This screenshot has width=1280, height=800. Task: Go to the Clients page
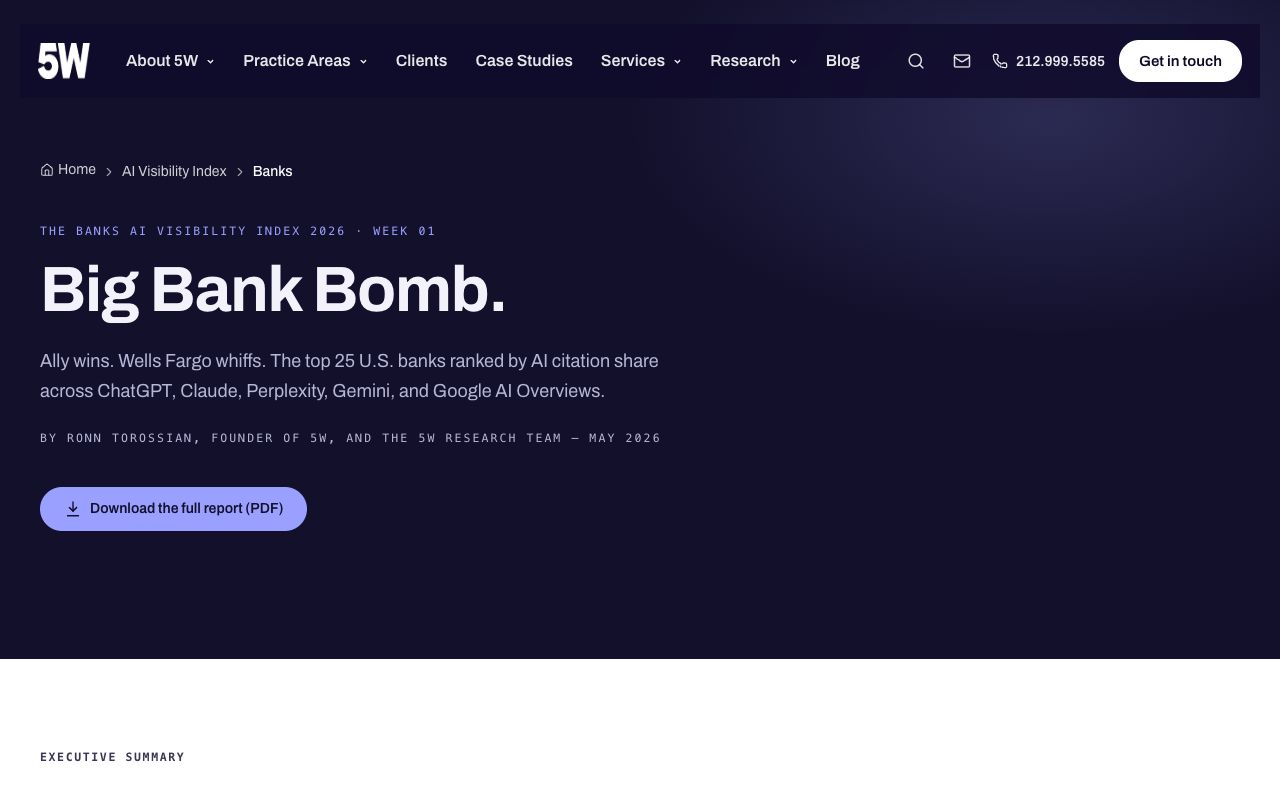point(421,61)
